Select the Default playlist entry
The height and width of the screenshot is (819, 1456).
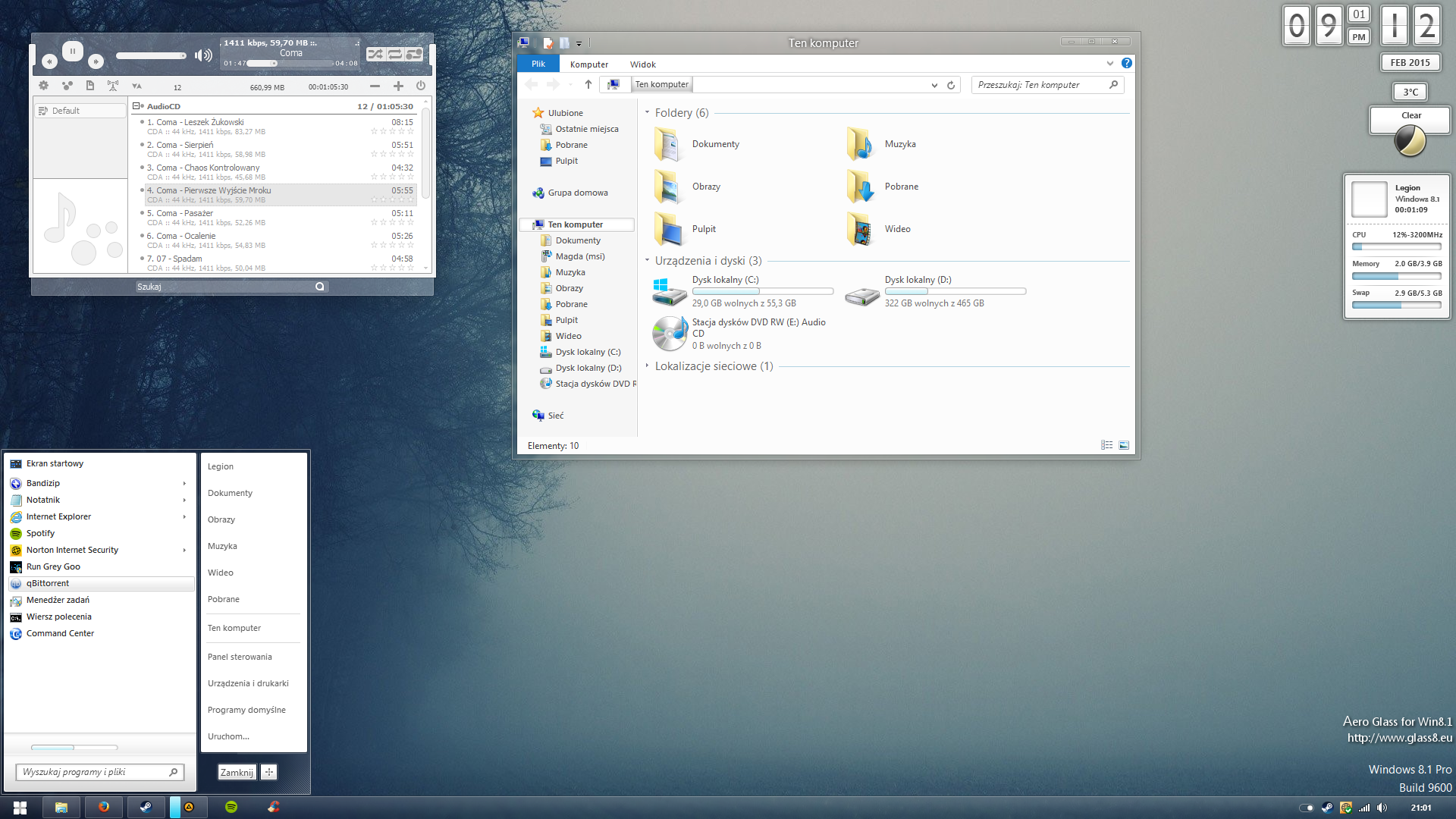pyautogui.click(x=80, y=111)
